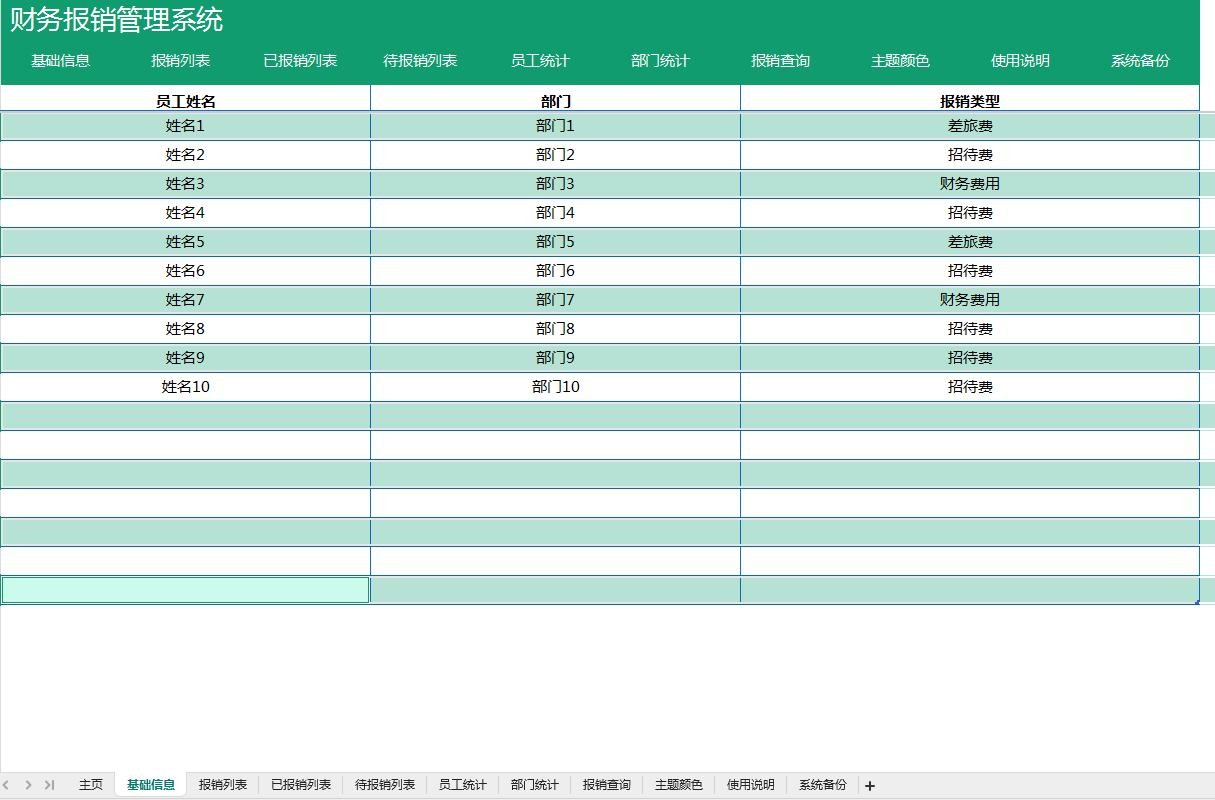
Task: Open 报销查询 from the top navigation
Action: coord(780,61)
